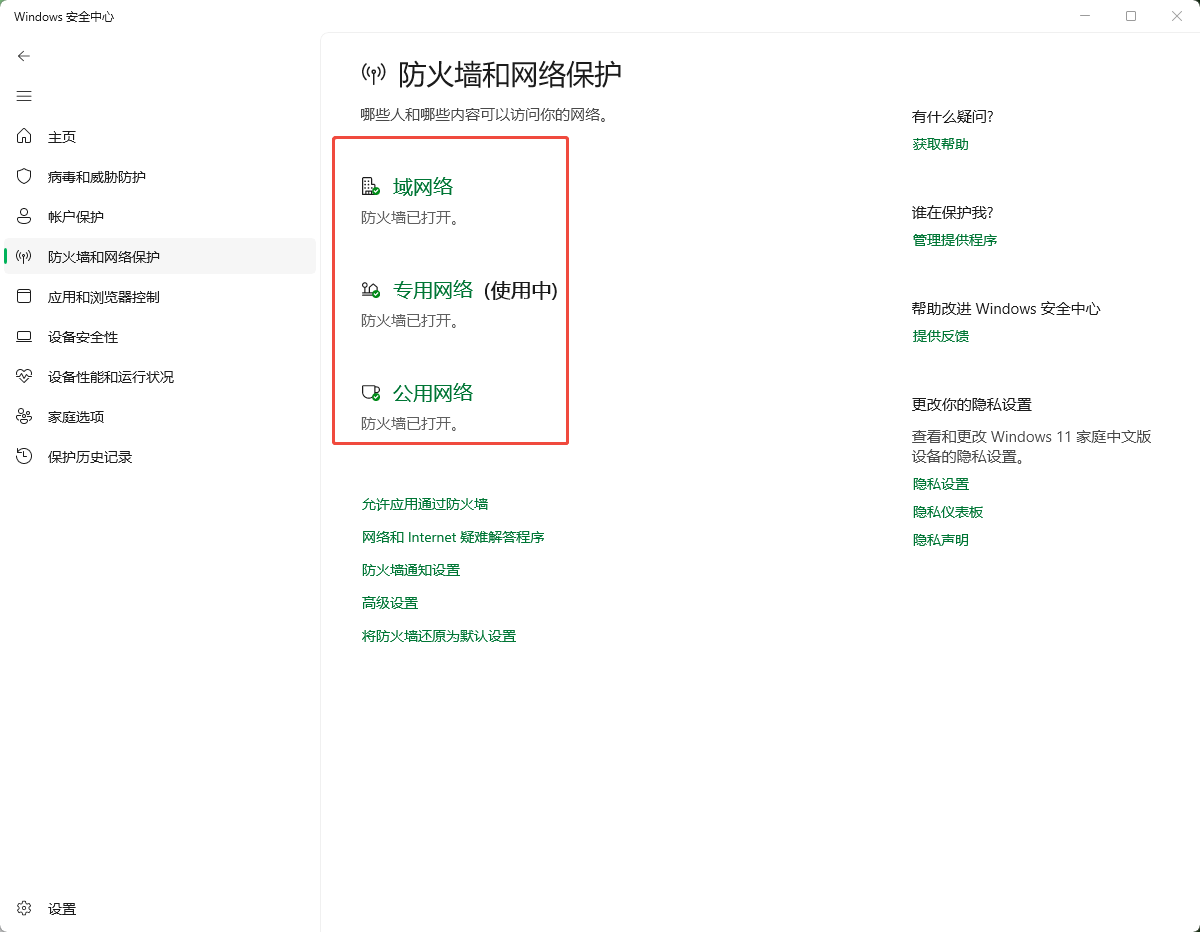Open 隐私仪表板 link
The image size is (1200, 932).
point(948,512)
